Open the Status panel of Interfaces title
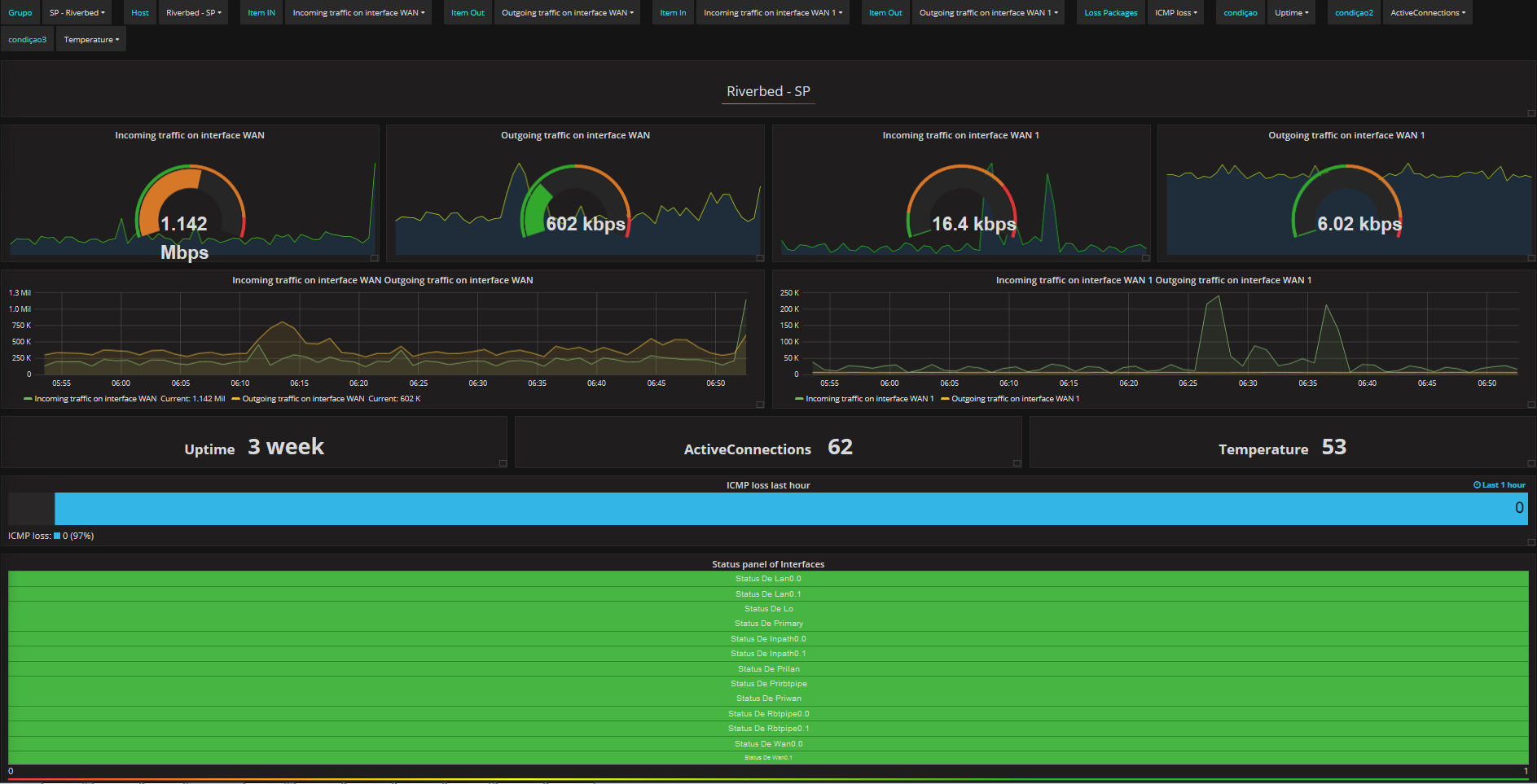1537x784 pixels. click(768, 564)
